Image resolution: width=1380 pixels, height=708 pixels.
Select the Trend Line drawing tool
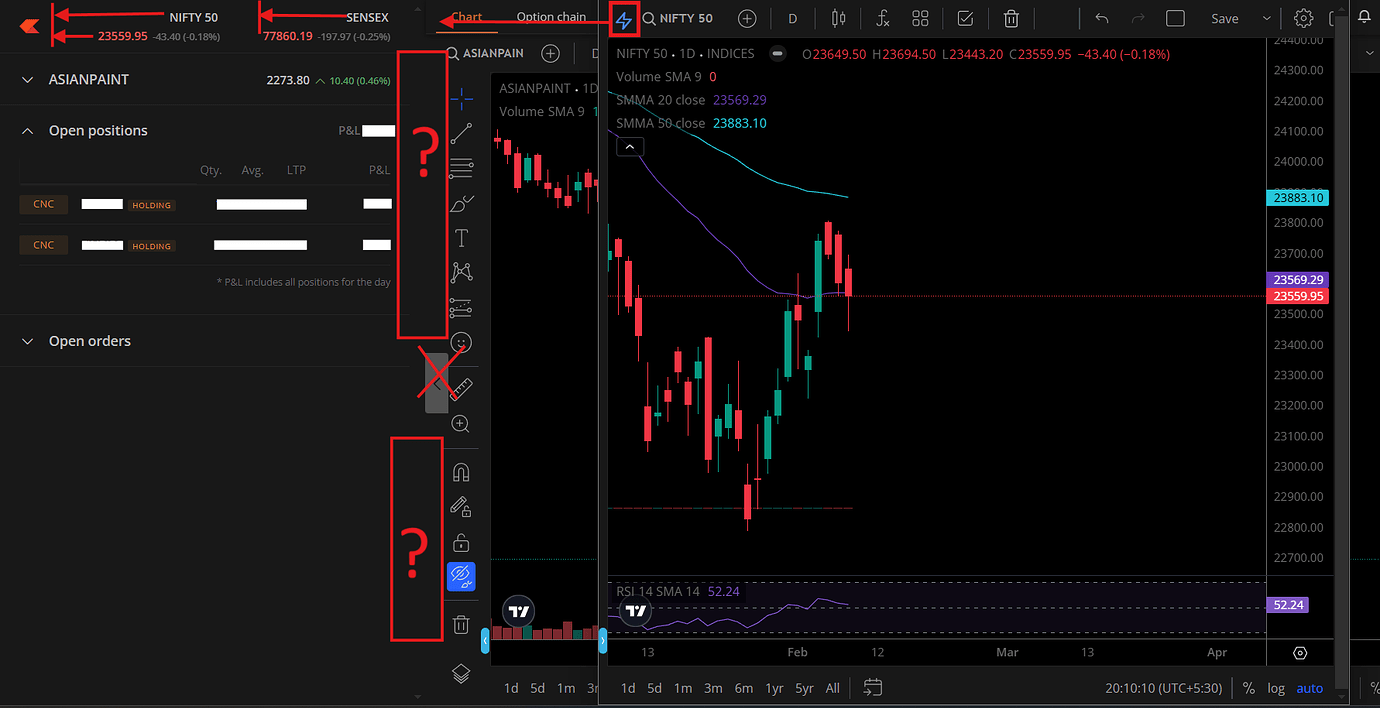coord(461,133)
